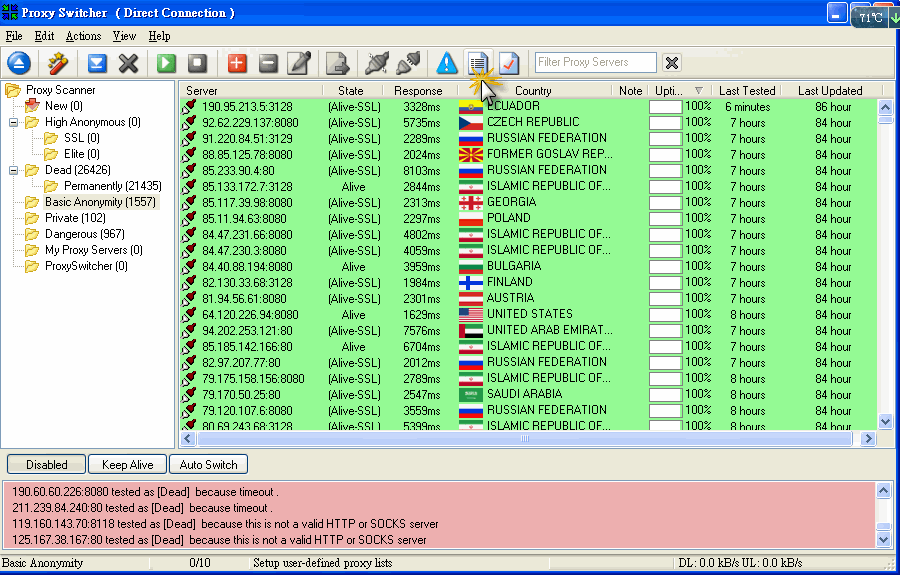Click proxy list scrollbar down arrow
Image resolution: width=900 pixels, height=575 pixels.
885,422
